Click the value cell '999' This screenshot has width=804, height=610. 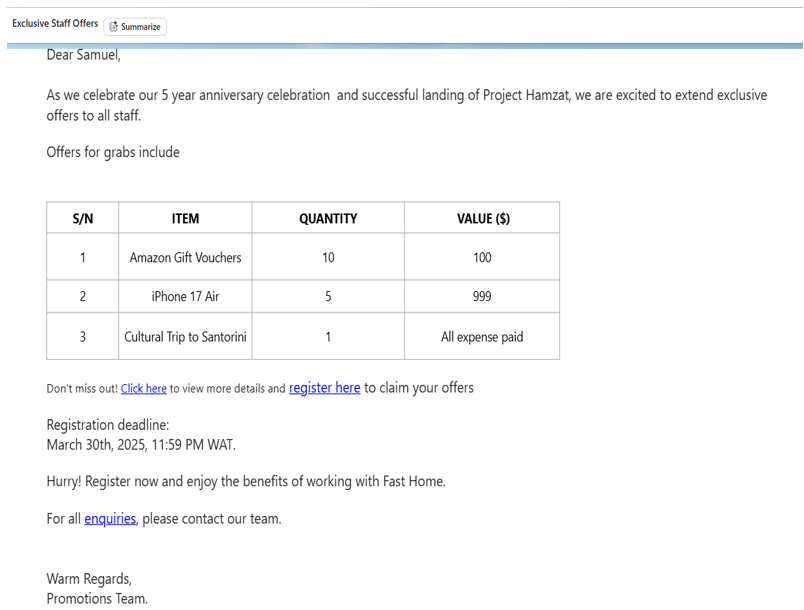pos(482,296)
